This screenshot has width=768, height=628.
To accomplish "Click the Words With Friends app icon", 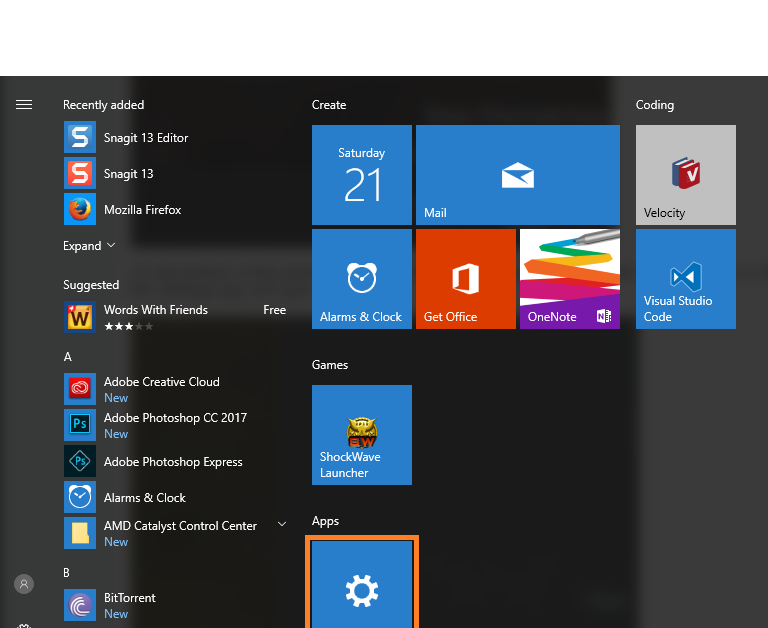I will [x=80, y=317].
